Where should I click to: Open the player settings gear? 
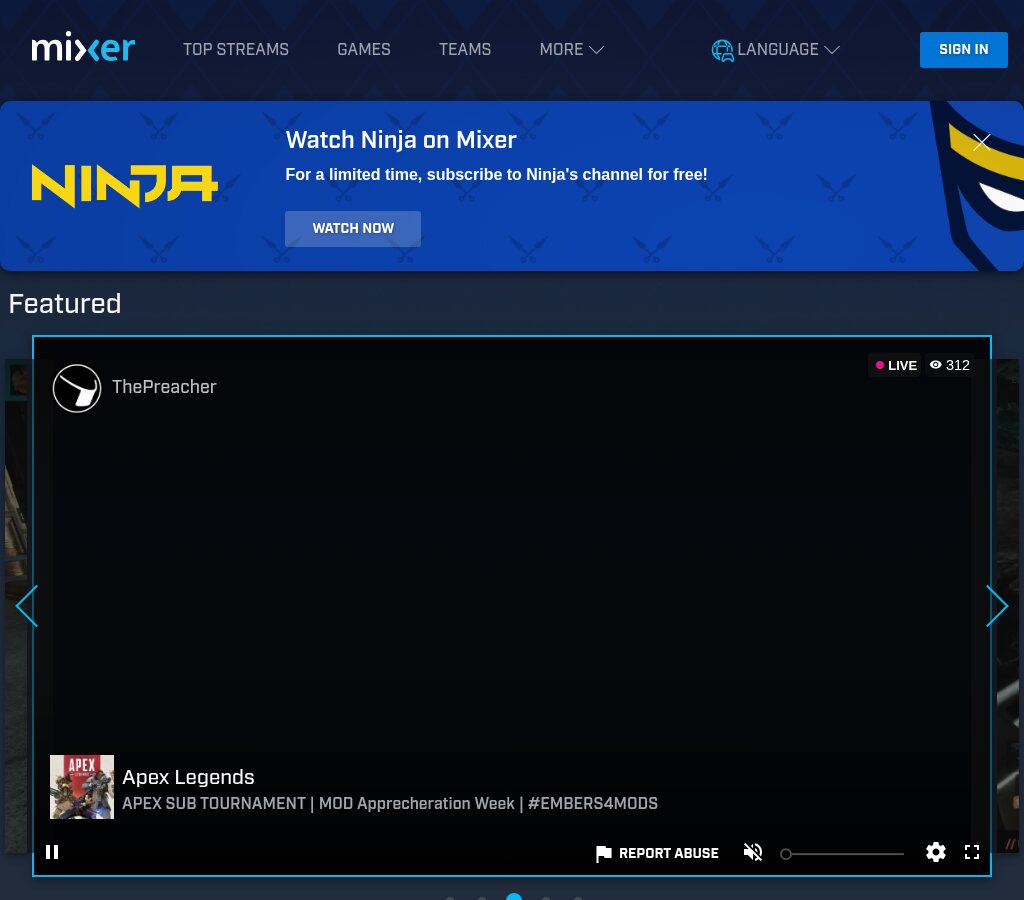(936, 852)
